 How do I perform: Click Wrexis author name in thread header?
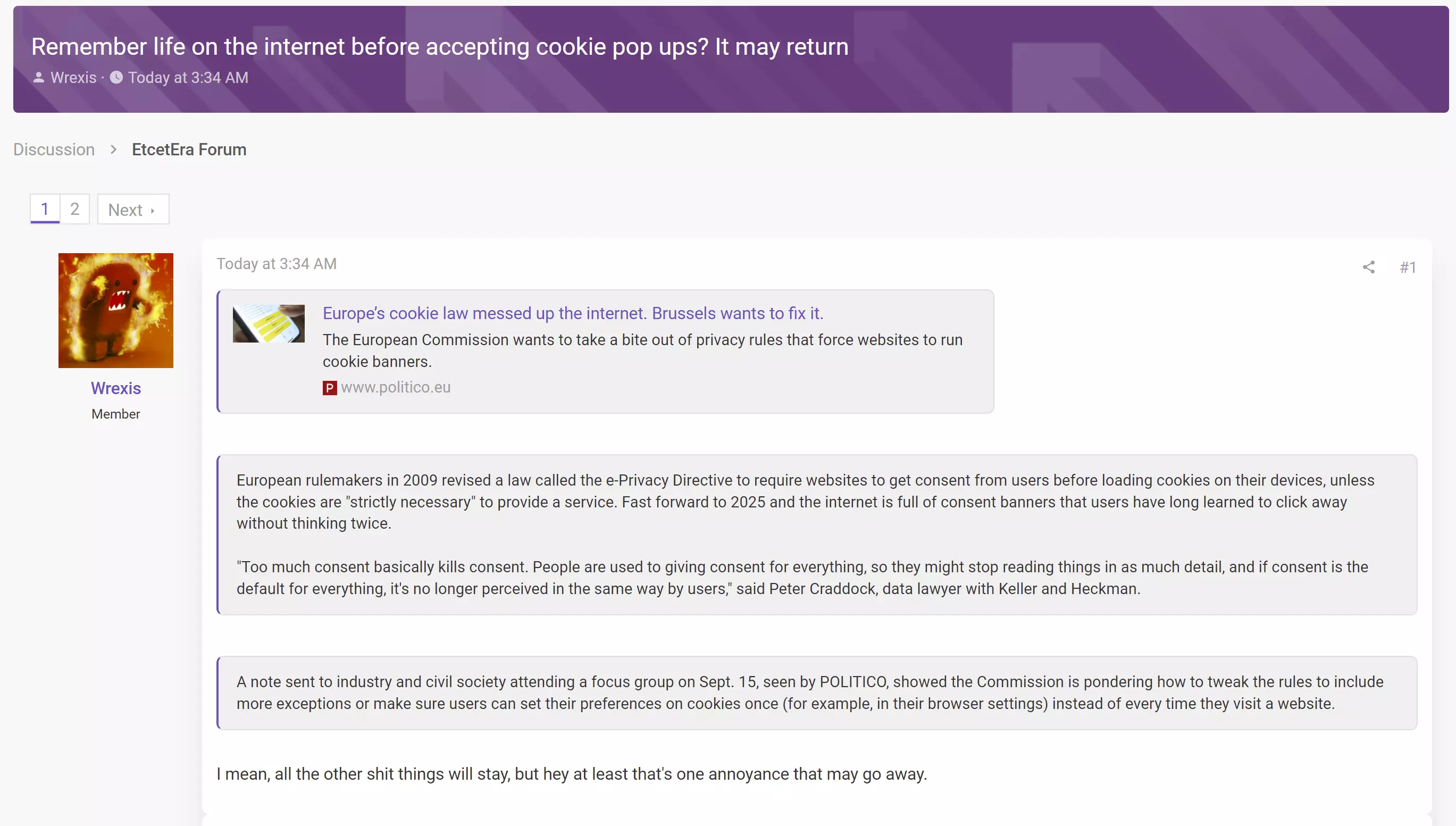(x=73, y=78)
